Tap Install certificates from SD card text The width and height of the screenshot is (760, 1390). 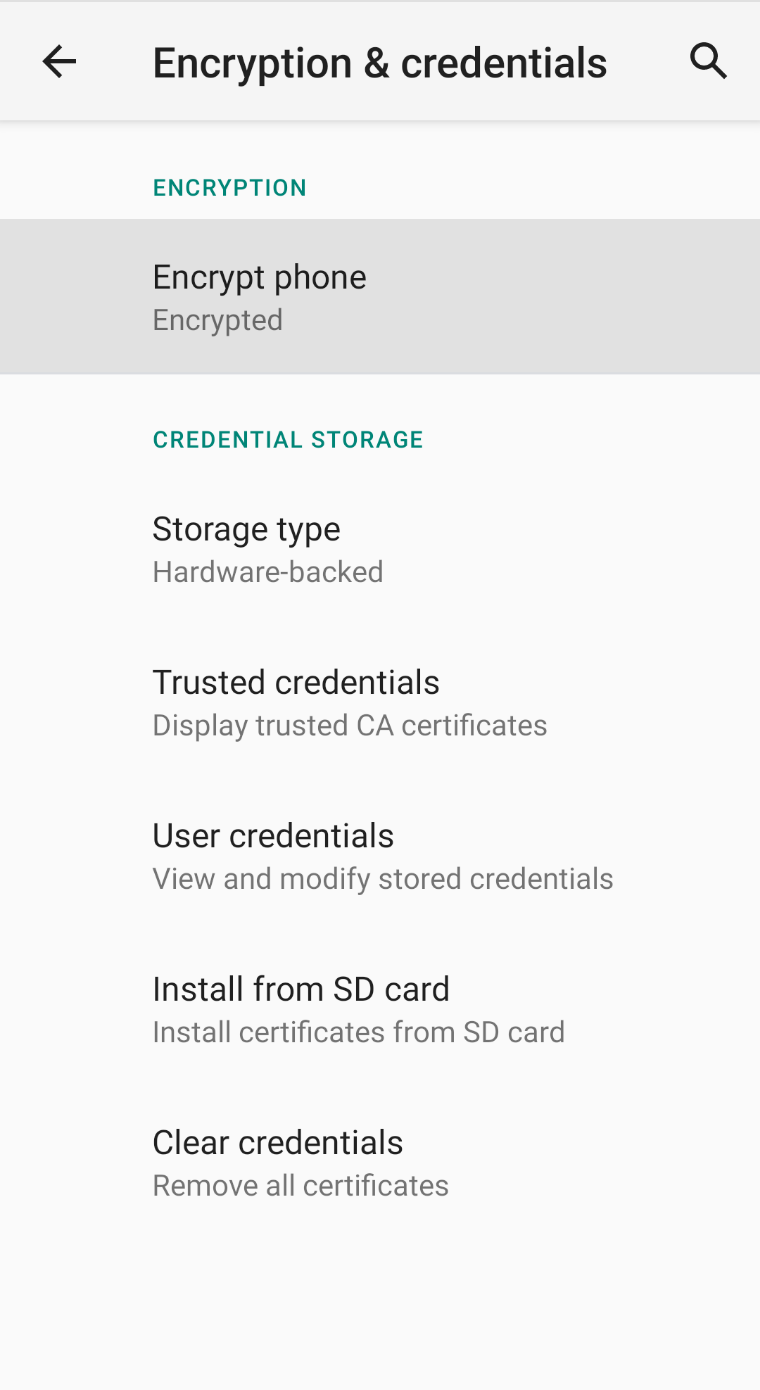[x=358, y=1031]
